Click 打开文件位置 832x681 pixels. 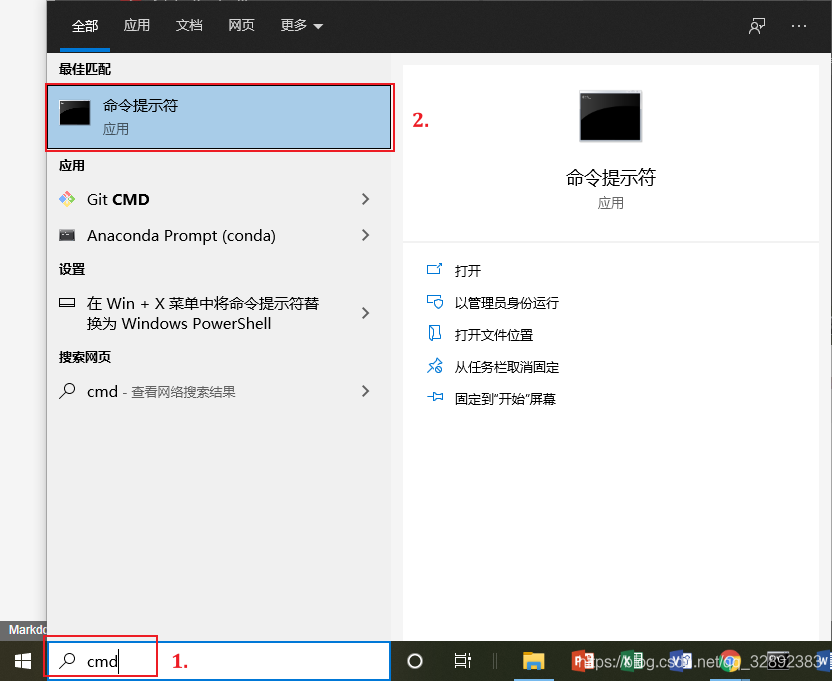(494, 335)
